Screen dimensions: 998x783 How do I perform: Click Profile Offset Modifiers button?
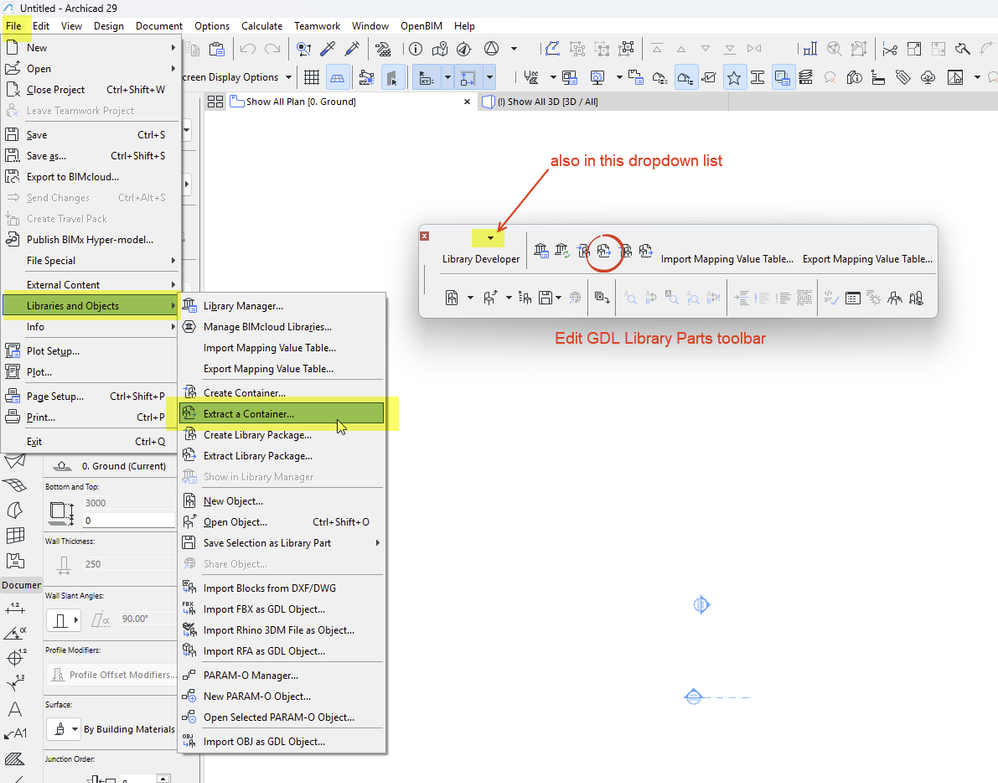point(111,675)
